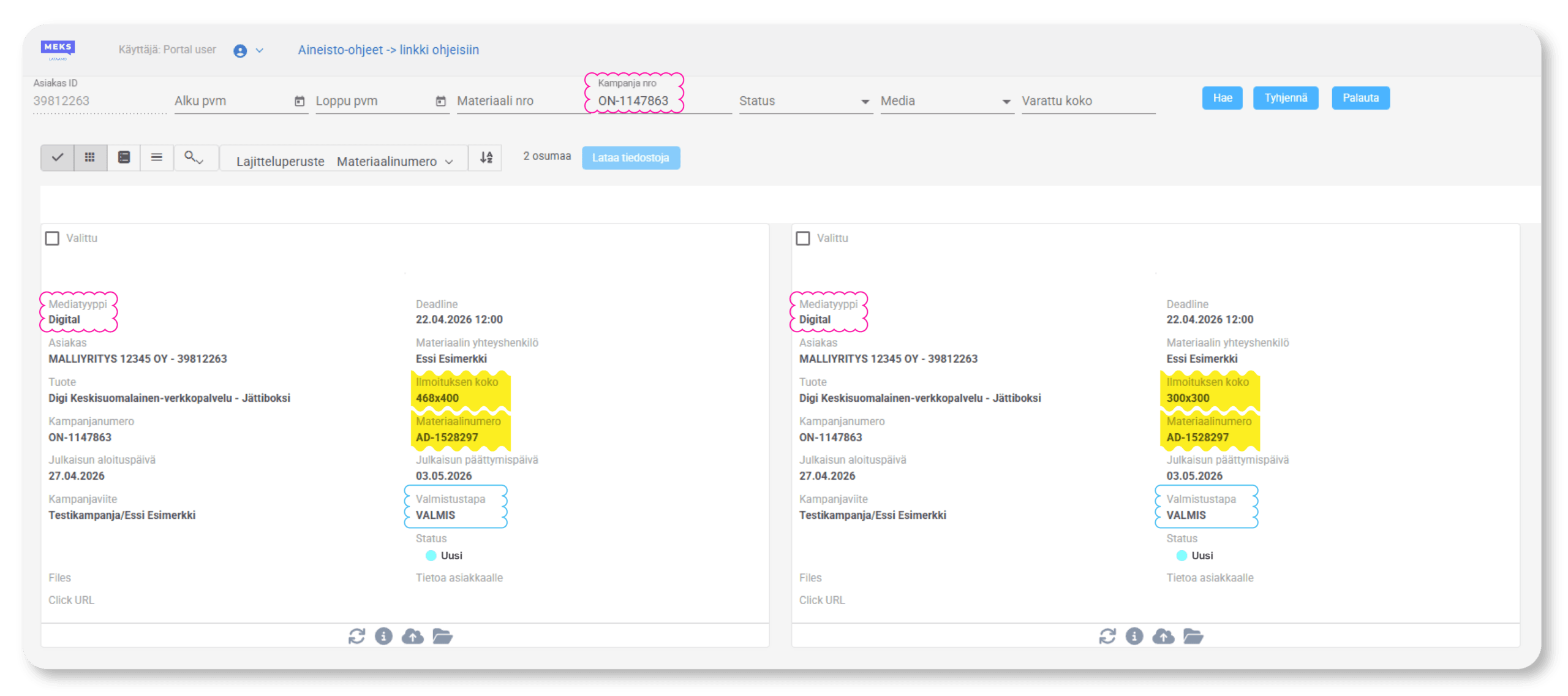Check Valittu box on first card
1568x696 pixels.
53,238
